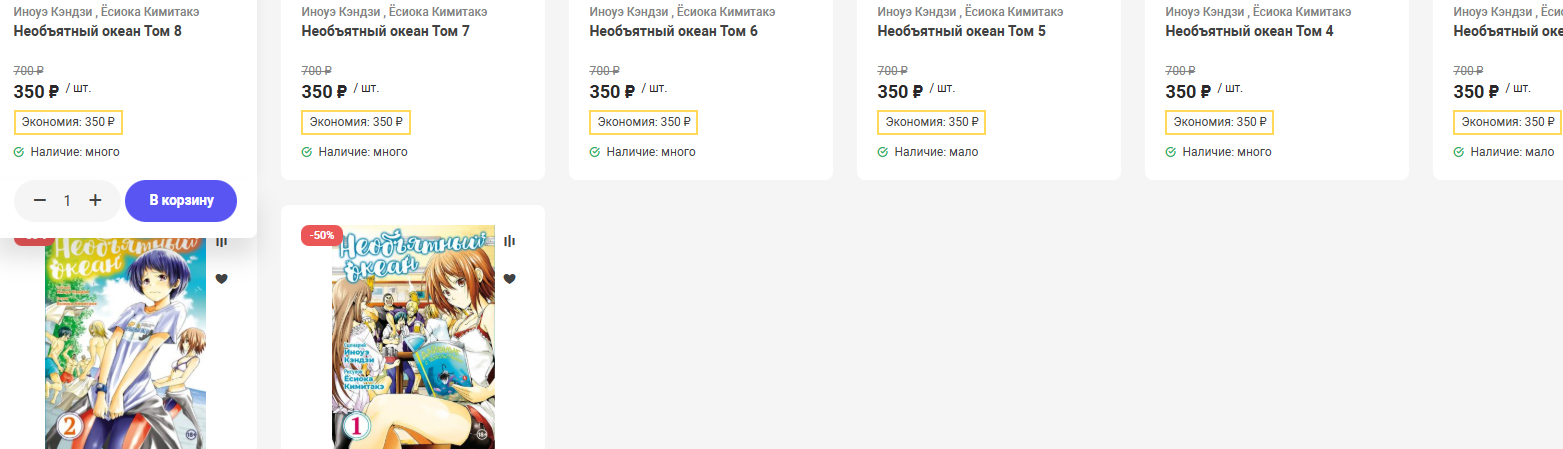Click the compare icon beside volume 2 cover
Image resolution: width=1563 pixels, height=449 pixels.
coord(221,242)
